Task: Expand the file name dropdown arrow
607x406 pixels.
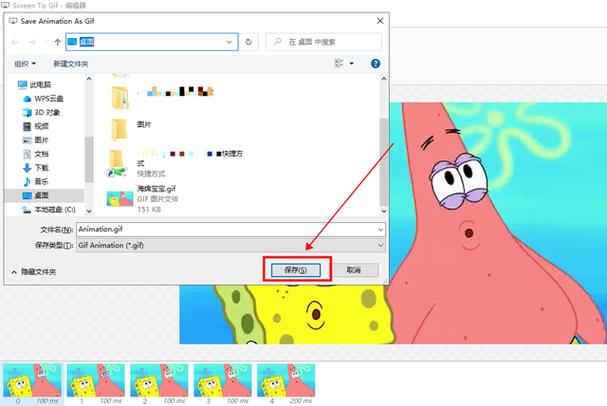Action: coord(381,230)
